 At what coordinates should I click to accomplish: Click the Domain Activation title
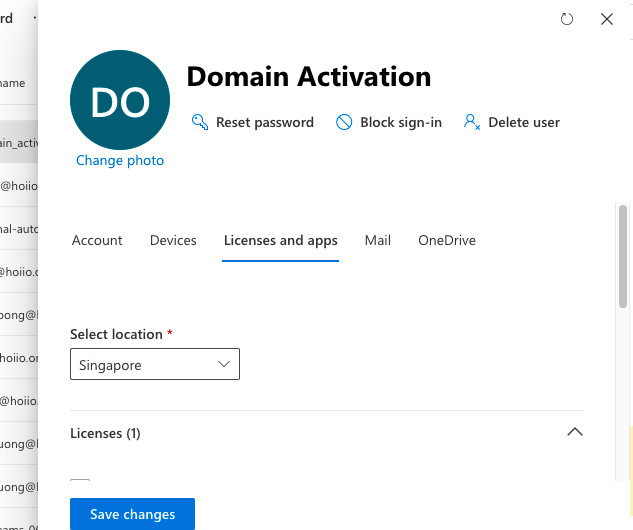coord(309,76)
